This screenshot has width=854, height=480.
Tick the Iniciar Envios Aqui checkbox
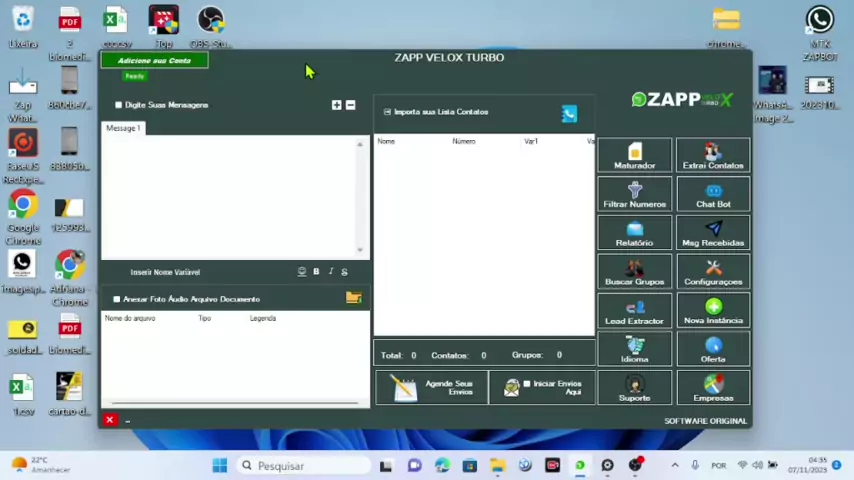(x=527, y=384)
